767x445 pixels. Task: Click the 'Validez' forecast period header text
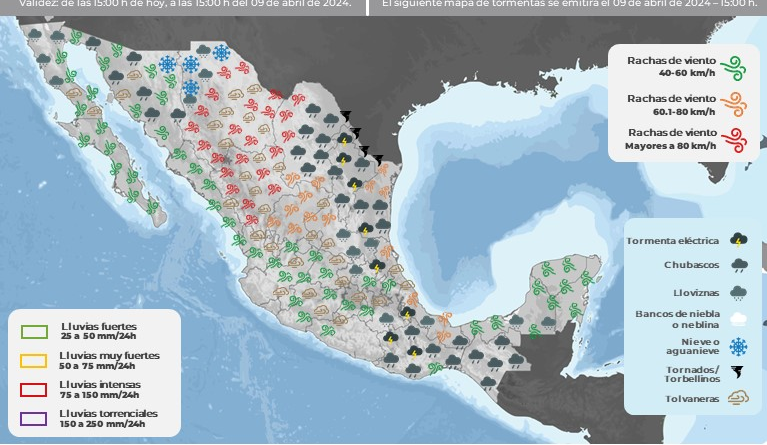point(178,4)
